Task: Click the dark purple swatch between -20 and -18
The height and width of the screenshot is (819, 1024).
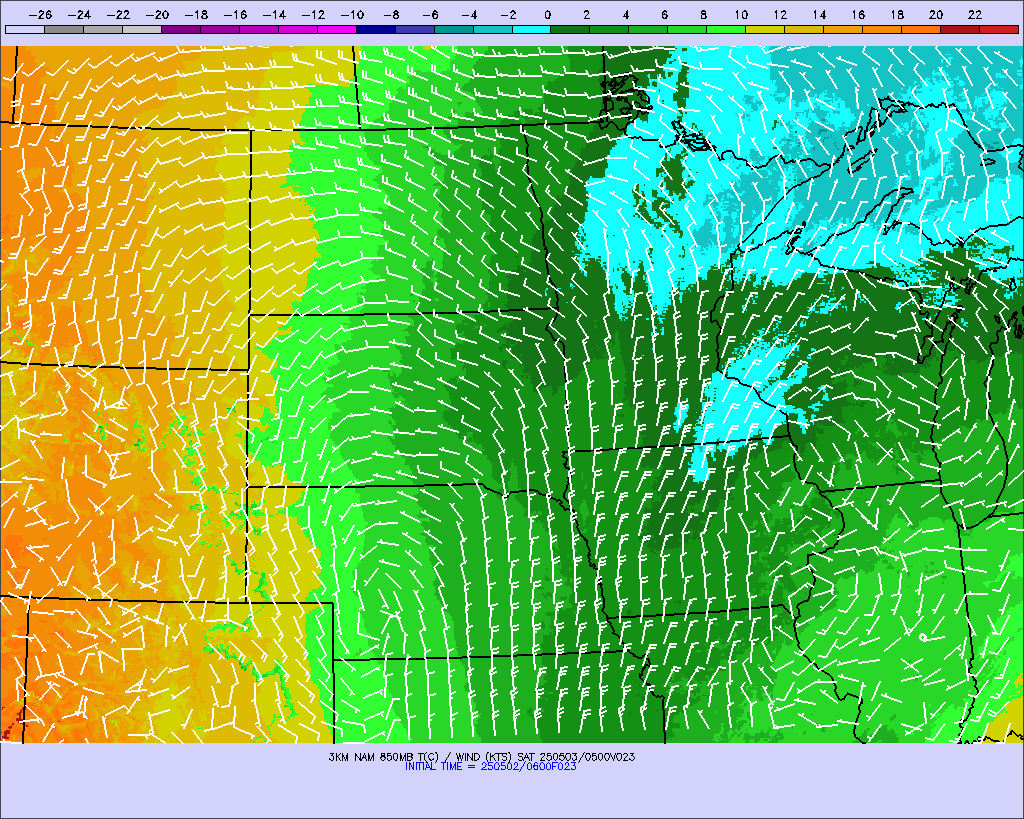Action: point(181,29)
